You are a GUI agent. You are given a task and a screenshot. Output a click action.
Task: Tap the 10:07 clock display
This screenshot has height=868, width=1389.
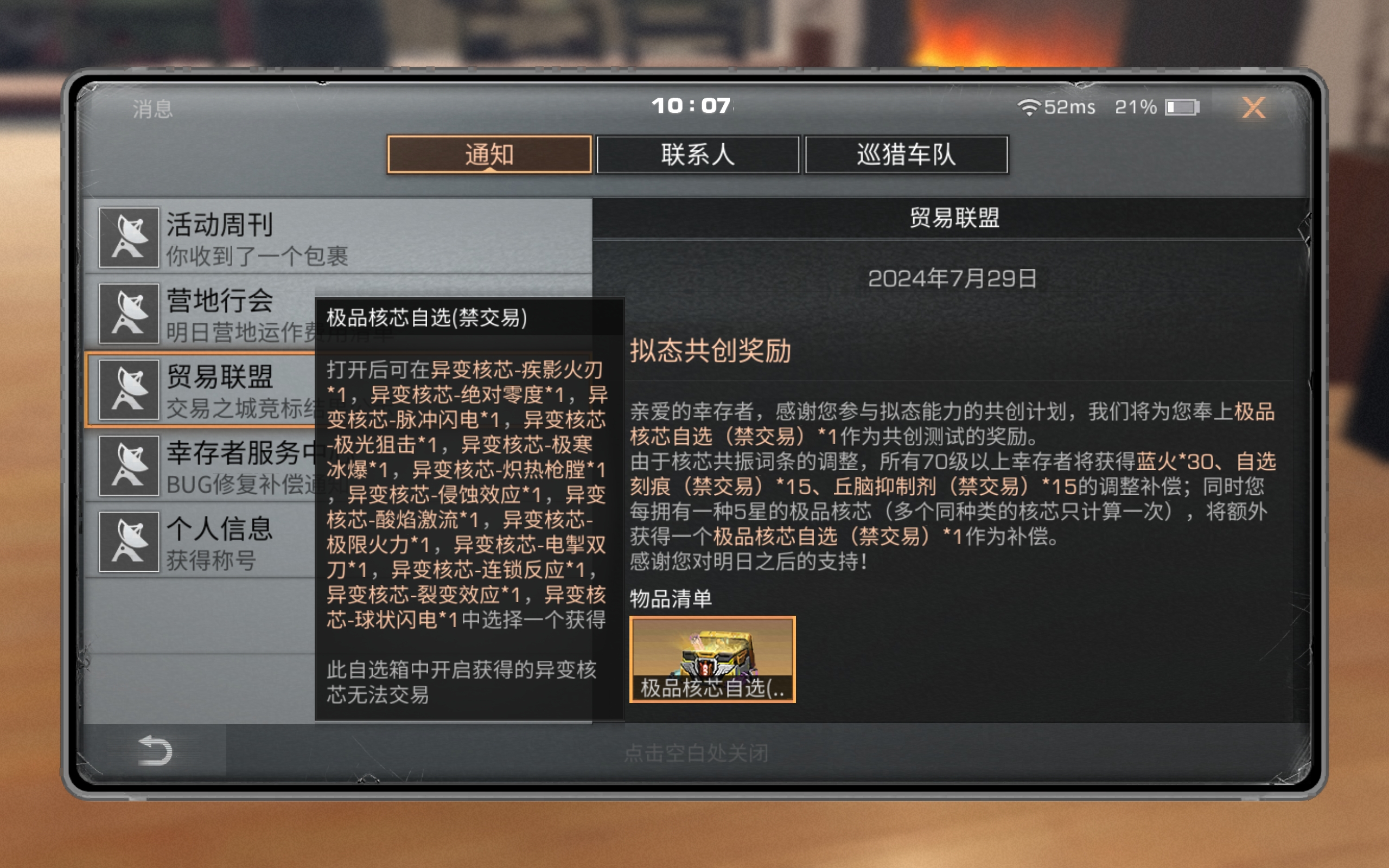pyautogui.click(x=691, y=106)
